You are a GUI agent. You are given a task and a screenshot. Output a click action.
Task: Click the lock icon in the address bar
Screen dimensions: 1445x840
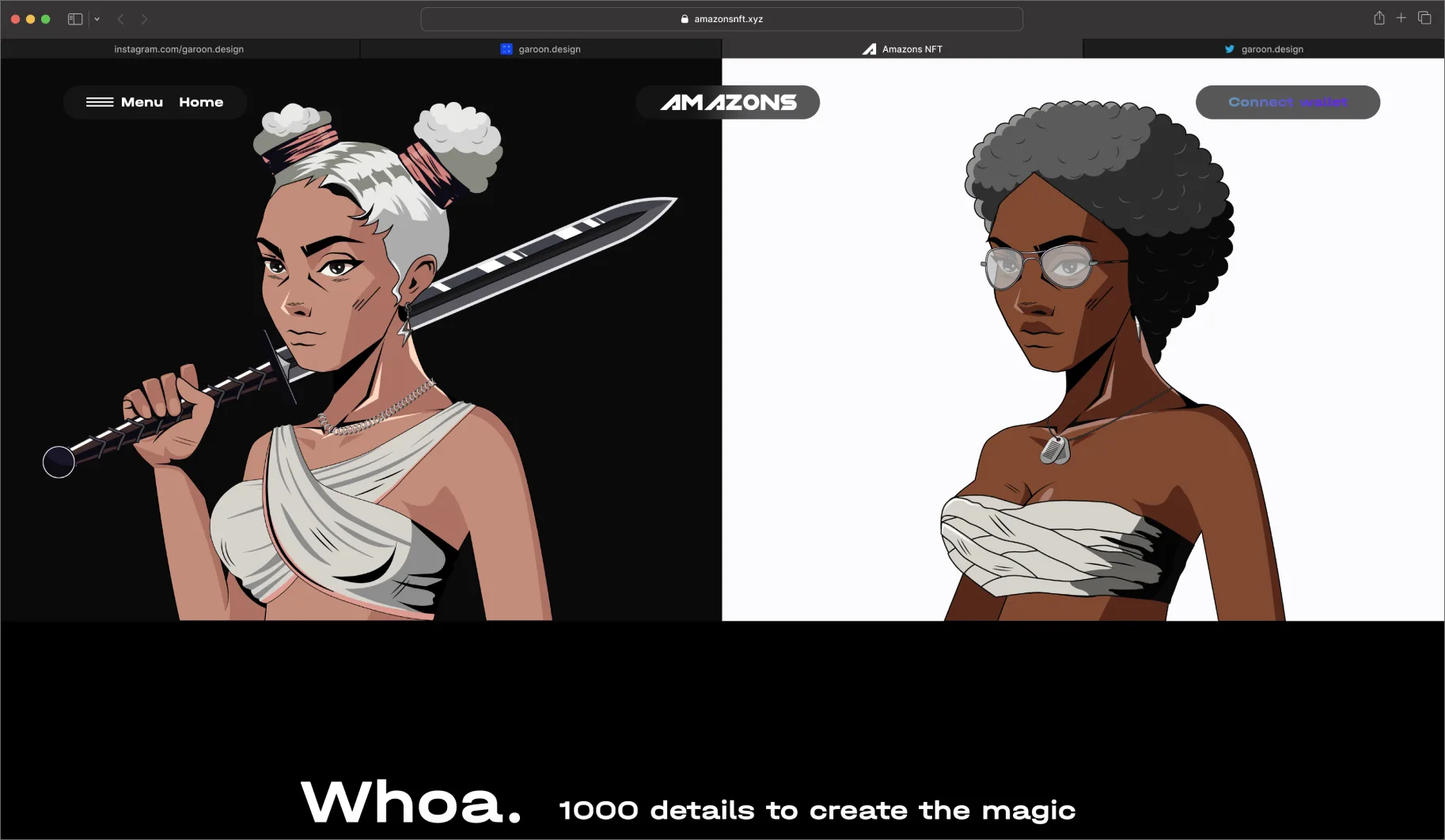[x=685, y=19]
